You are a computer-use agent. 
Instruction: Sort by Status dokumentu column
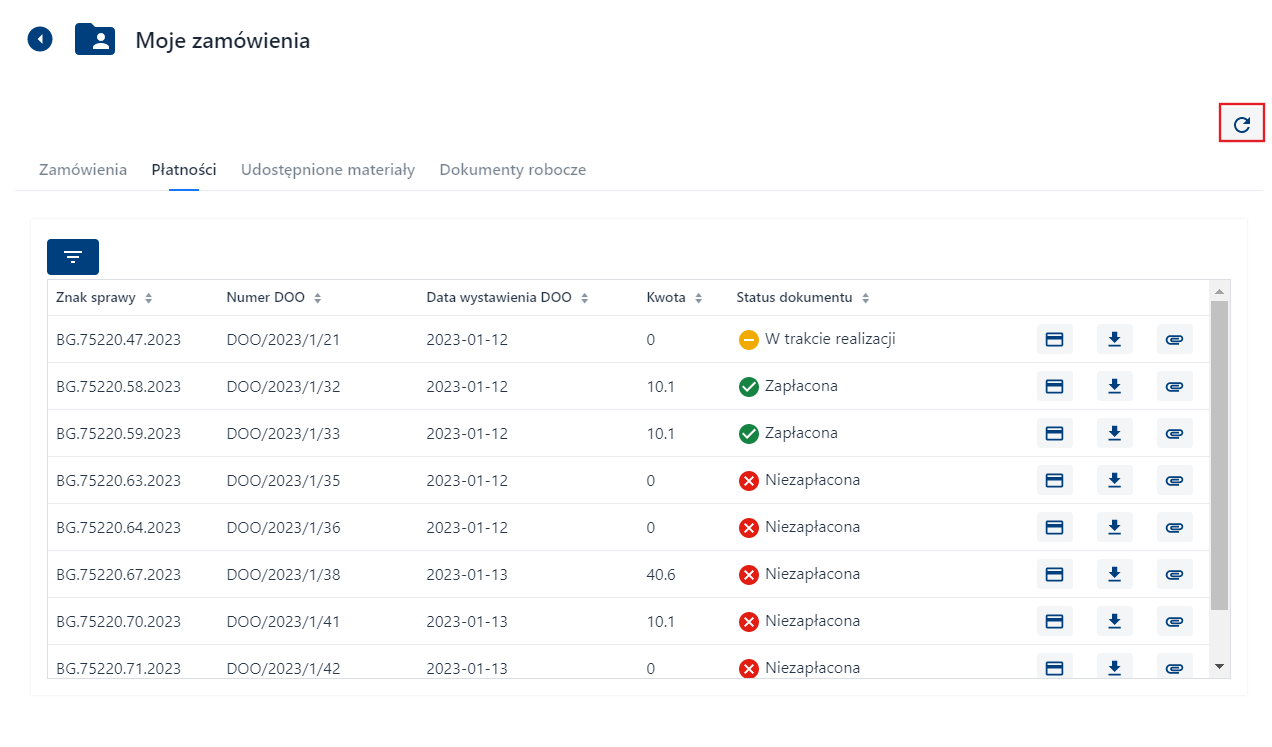865,298
